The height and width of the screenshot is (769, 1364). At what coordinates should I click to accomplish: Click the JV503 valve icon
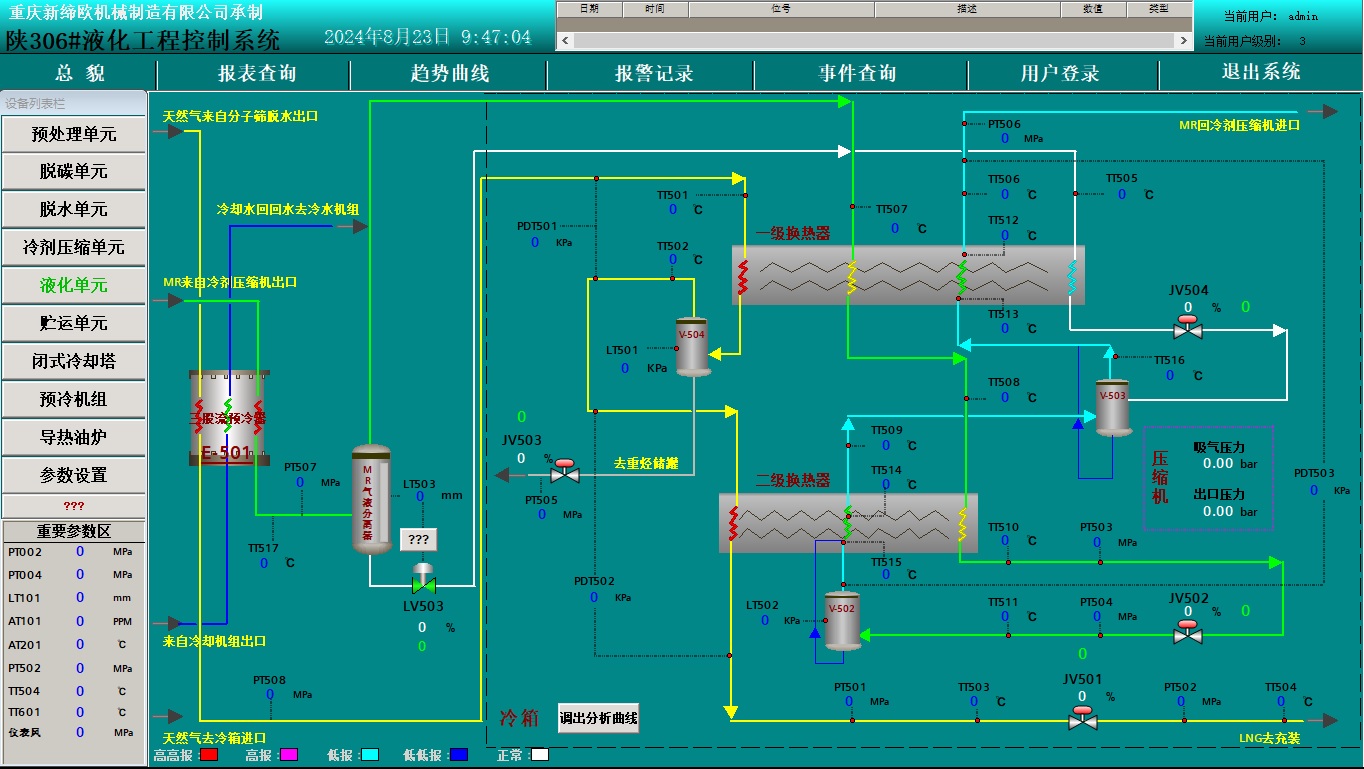click(565, 472)
